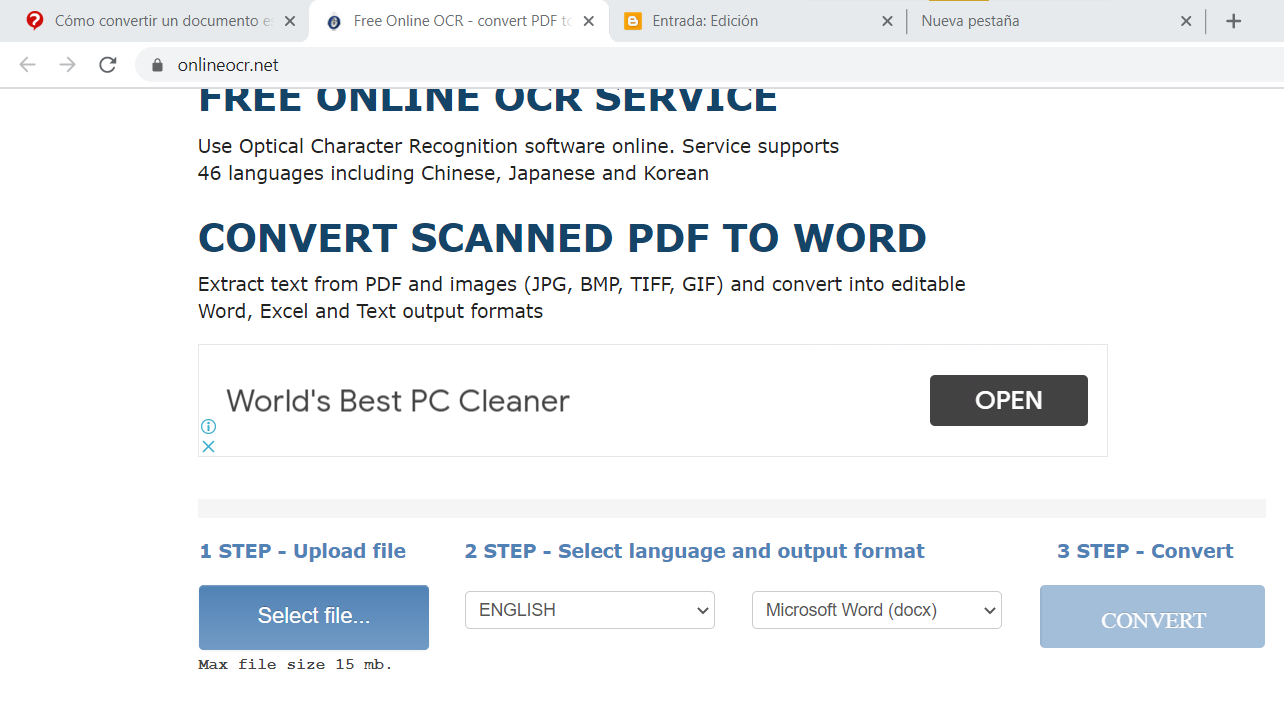Click the Select file... button
1284x706 pixels.
click(314, 617)
